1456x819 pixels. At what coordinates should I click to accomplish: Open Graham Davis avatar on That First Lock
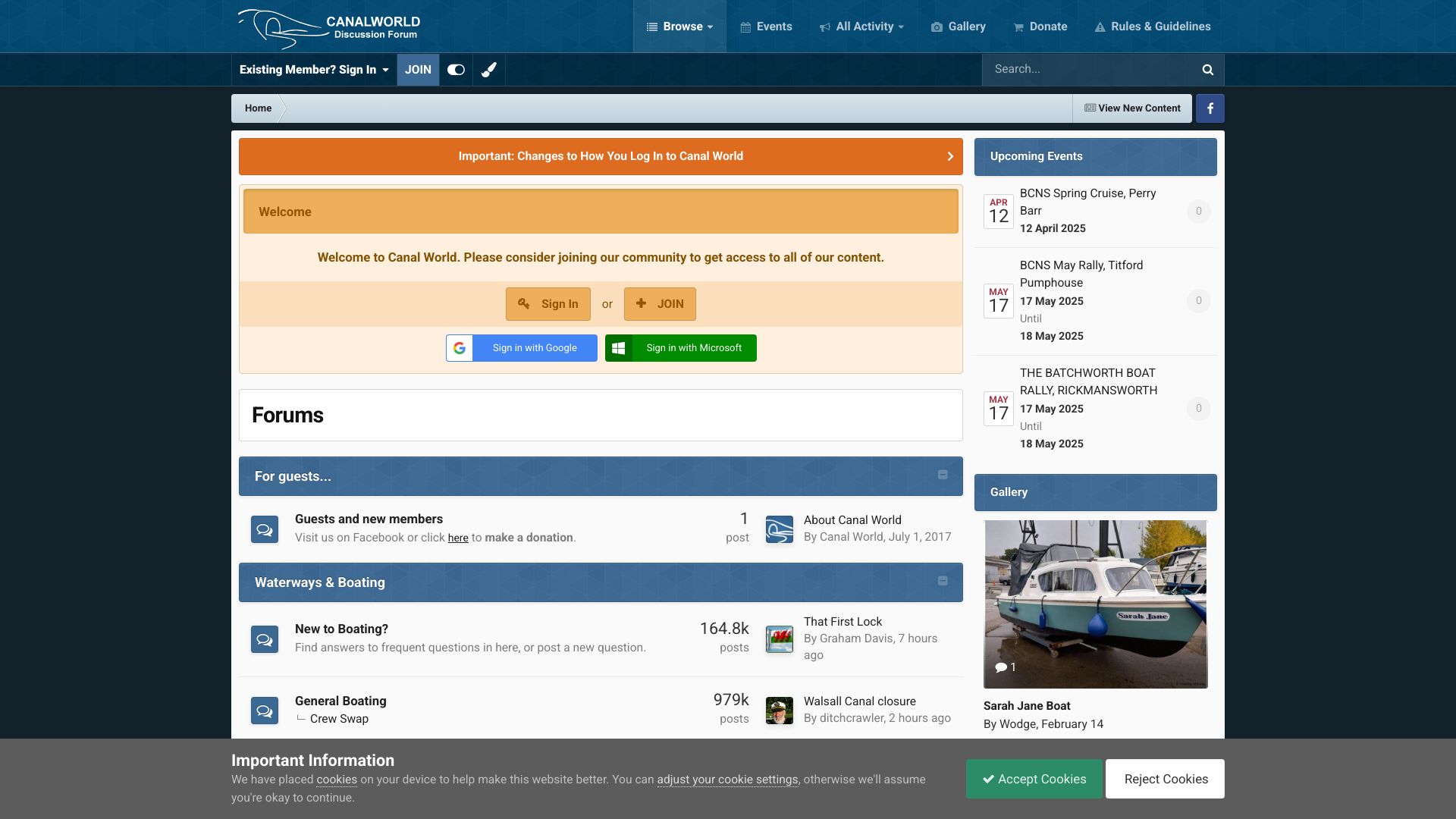pyautogui.click(x=779, y=639)
